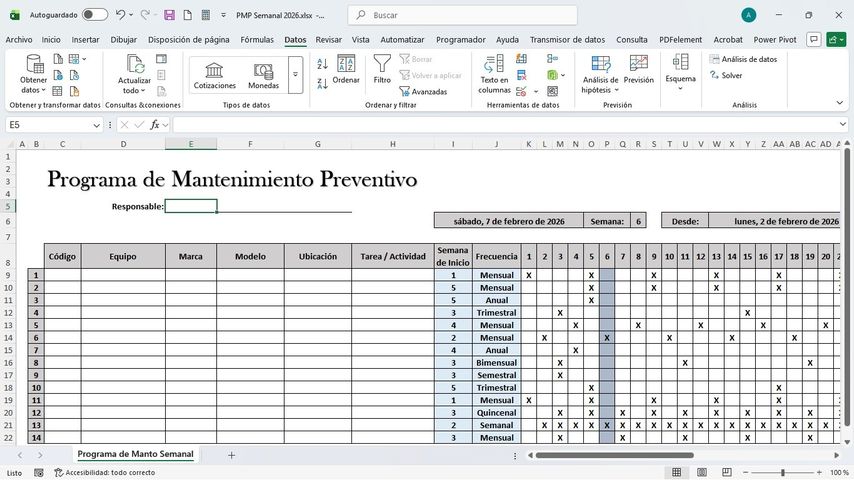854x480 pixels.
Task: Select the Cotizaciones data type
Action: tap(215, 75)
